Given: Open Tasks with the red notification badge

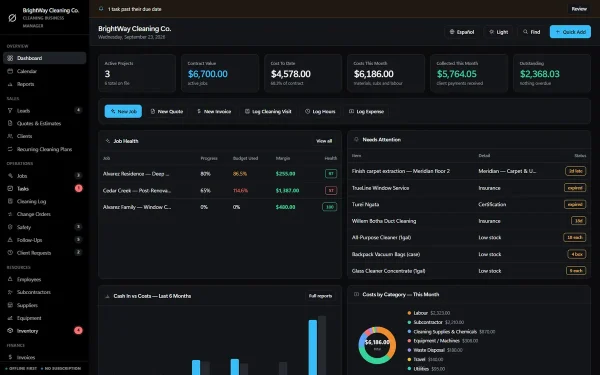Looking at the screenshot, I should point(44,188).
